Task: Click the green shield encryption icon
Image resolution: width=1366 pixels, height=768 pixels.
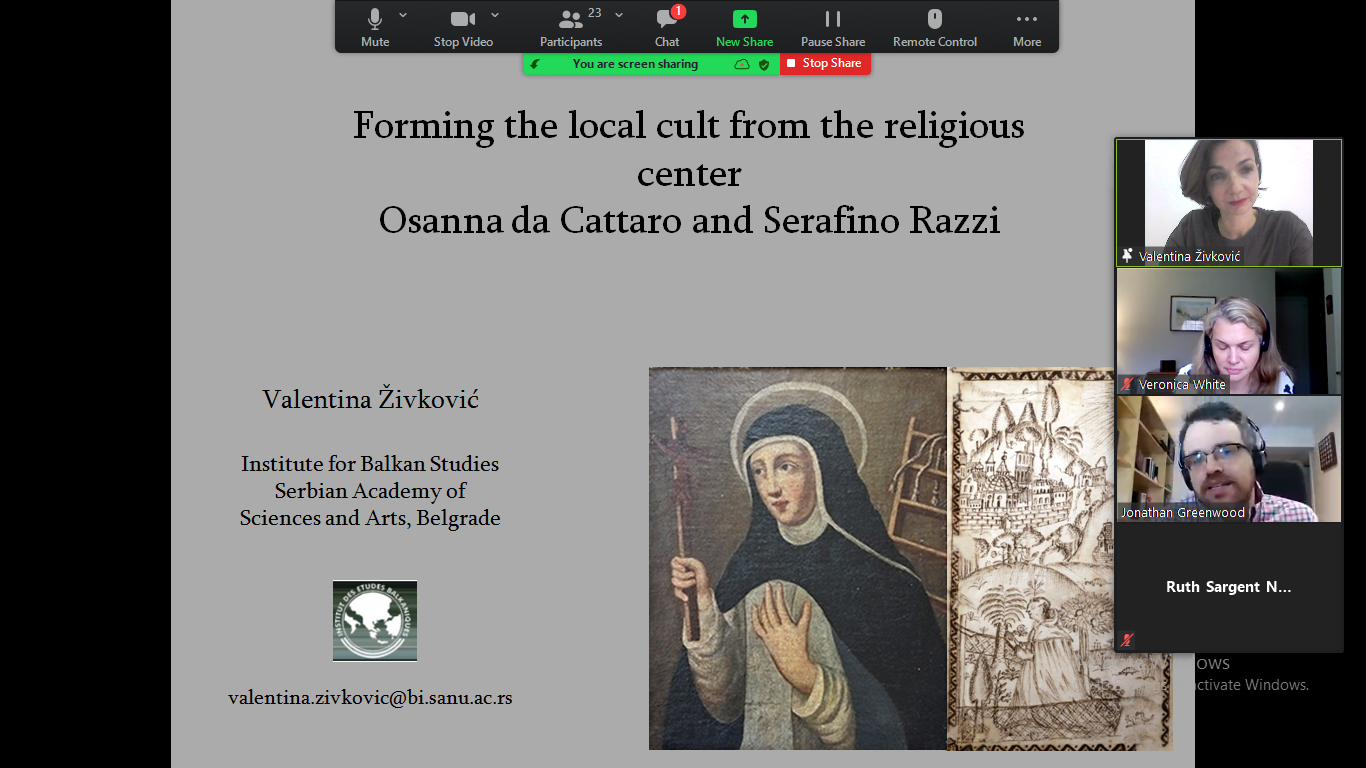Action: pos(764,64)
